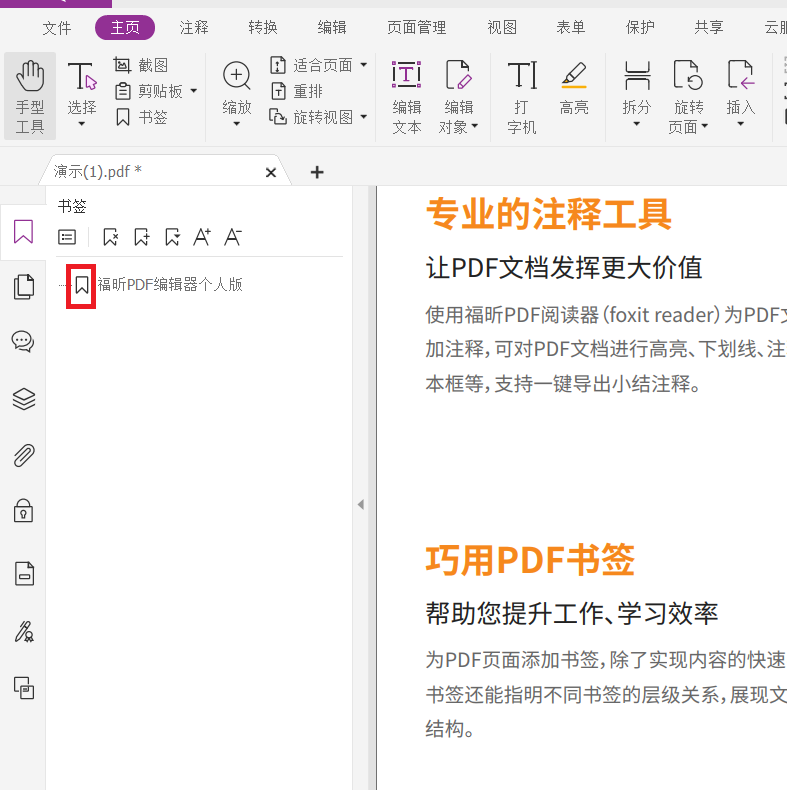Expand the Rotate View (旋转视图) dropdown
Viewport: 787px width, 790px height.
pos(364,117)
